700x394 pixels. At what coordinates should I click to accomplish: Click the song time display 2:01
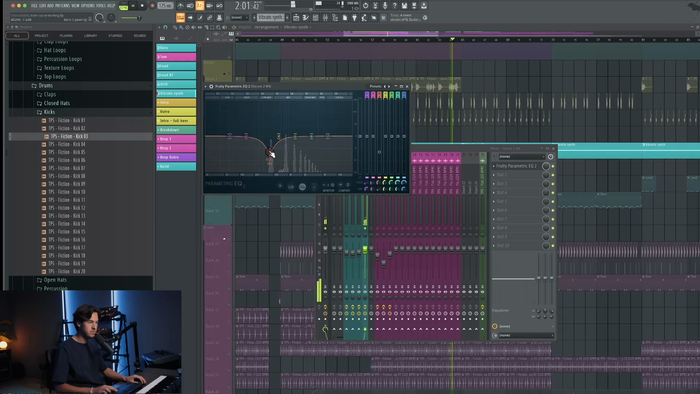tap(247, 6)
